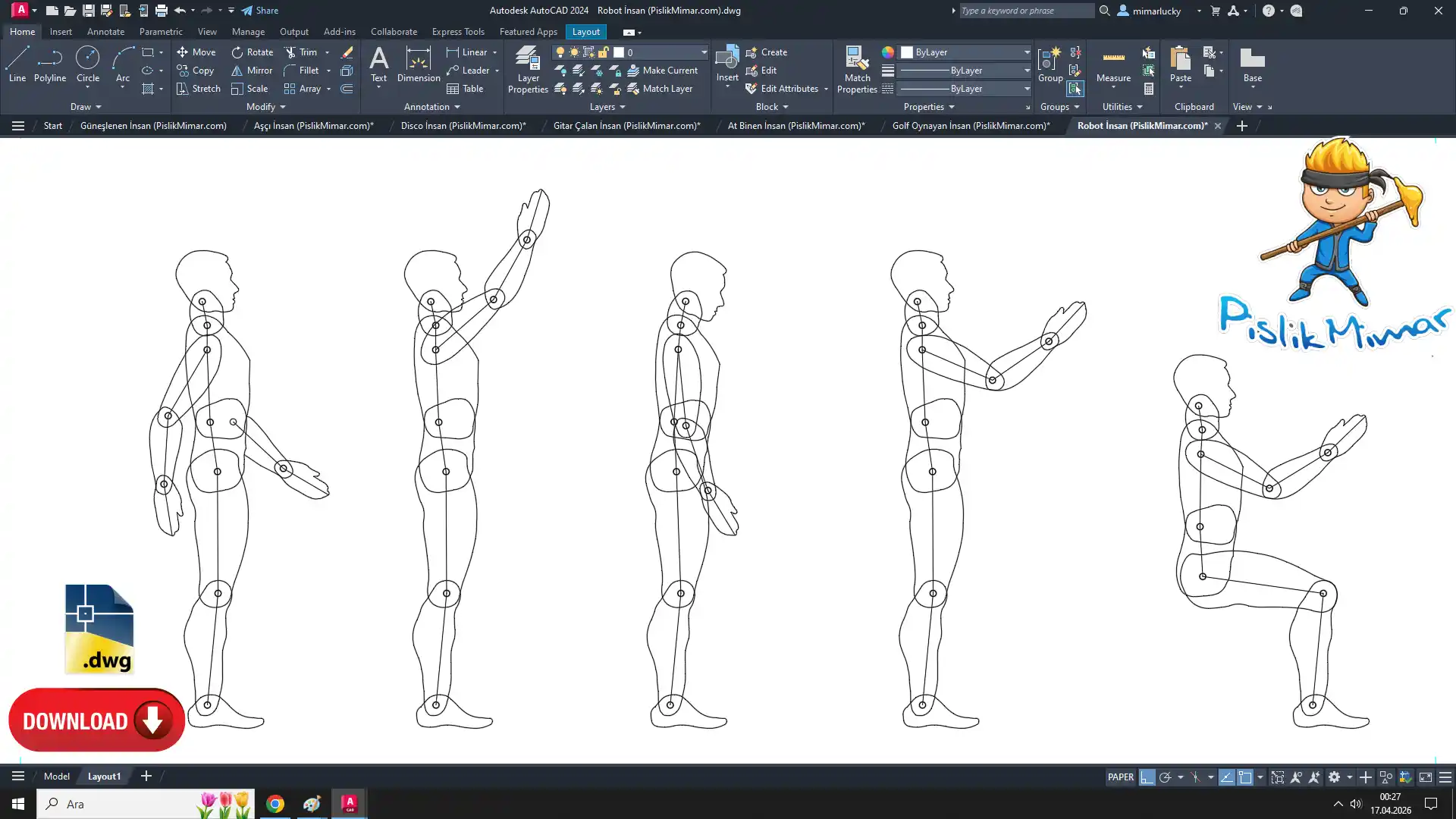Click the Share button in title bar
The height and width of the screenshot is (819, 1456).
click(260, 11)
